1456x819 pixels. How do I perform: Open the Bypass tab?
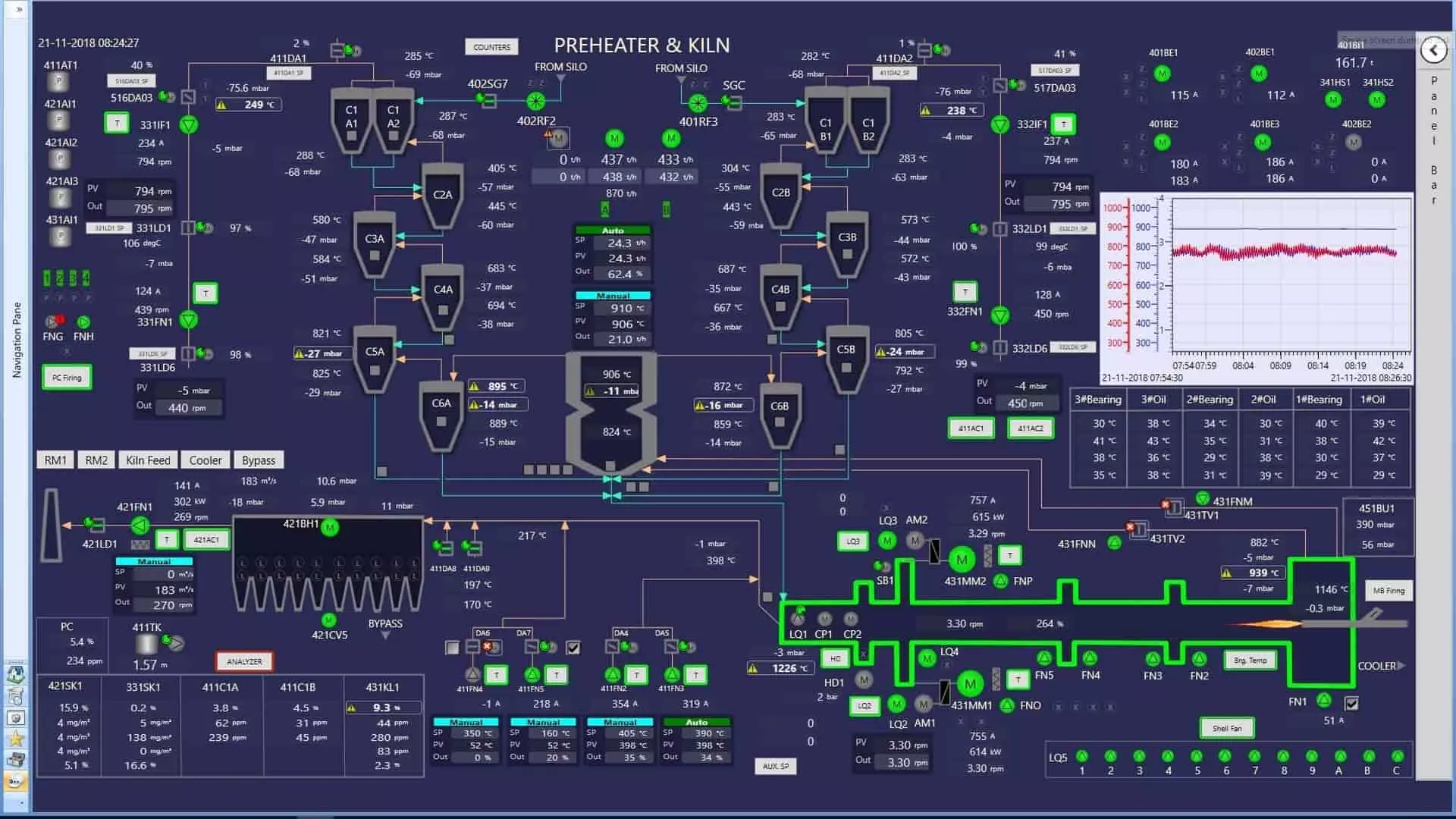tap(259, 460)
